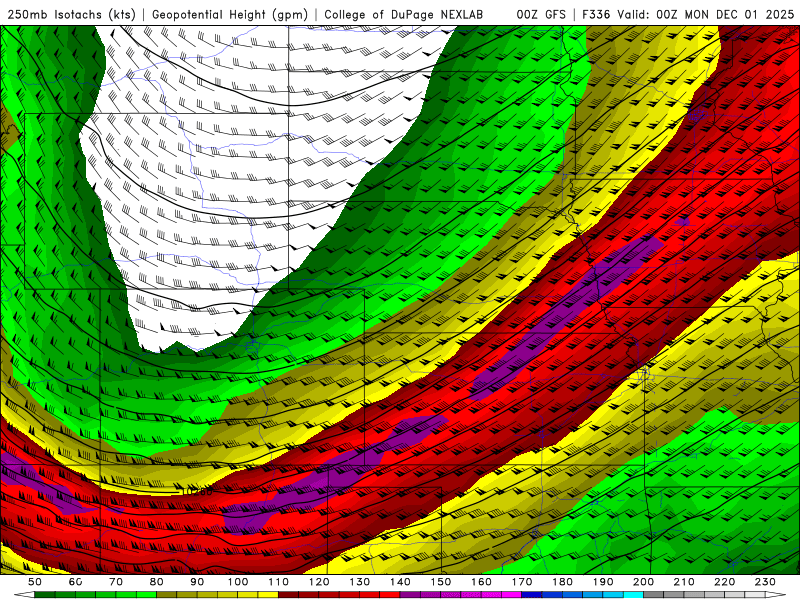Click the 80 value on the color scale
Image resolution: width=800 pixels, height=600 pixels.
[x=157, y=582]
